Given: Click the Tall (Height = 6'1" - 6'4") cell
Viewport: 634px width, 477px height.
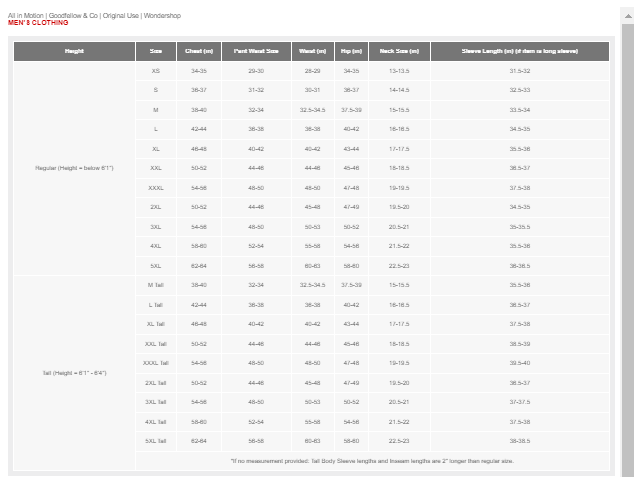Looking at the screenshot, I should 74,373.
